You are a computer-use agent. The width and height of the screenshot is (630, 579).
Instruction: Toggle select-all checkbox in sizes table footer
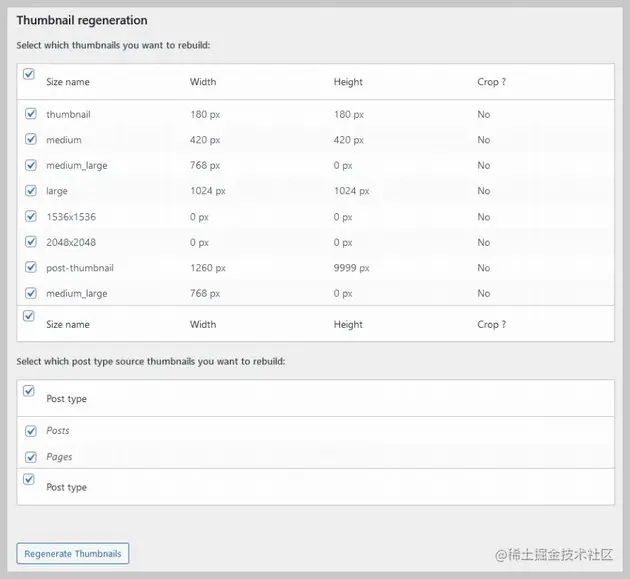point(29,316)
